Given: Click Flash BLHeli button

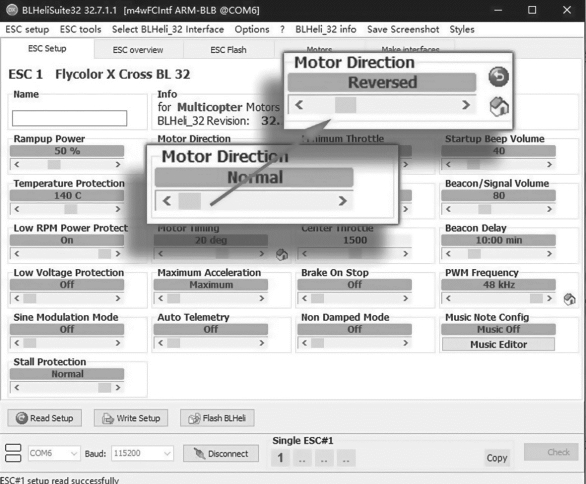Looking at the screenshot, I should [217, 418].
